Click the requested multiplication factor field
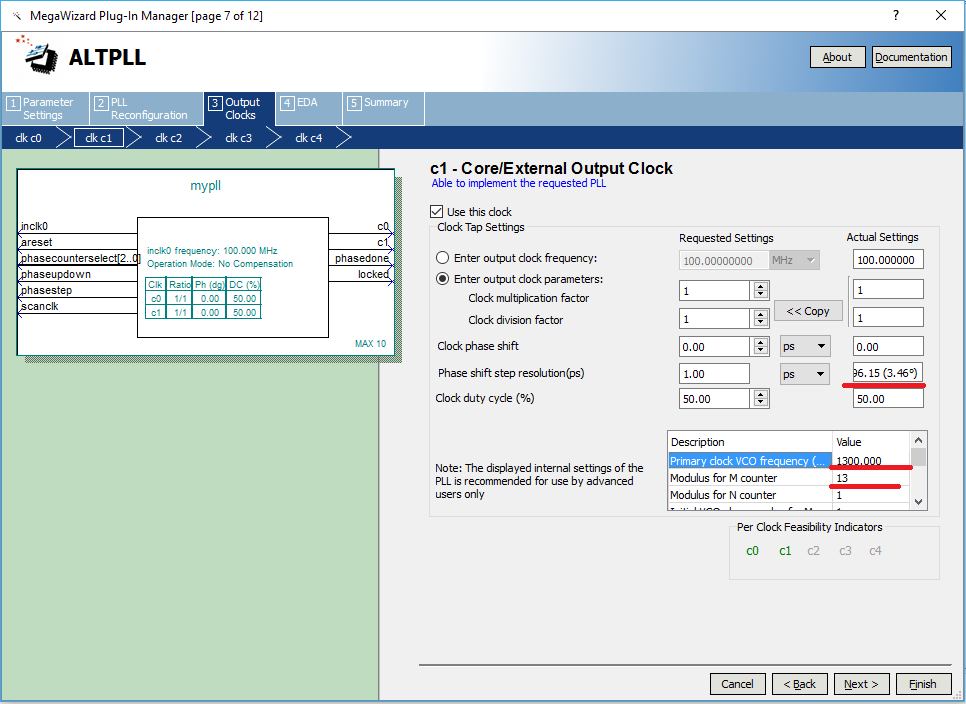Viewport: 966px width, 704px height. [x=715, y=291]
